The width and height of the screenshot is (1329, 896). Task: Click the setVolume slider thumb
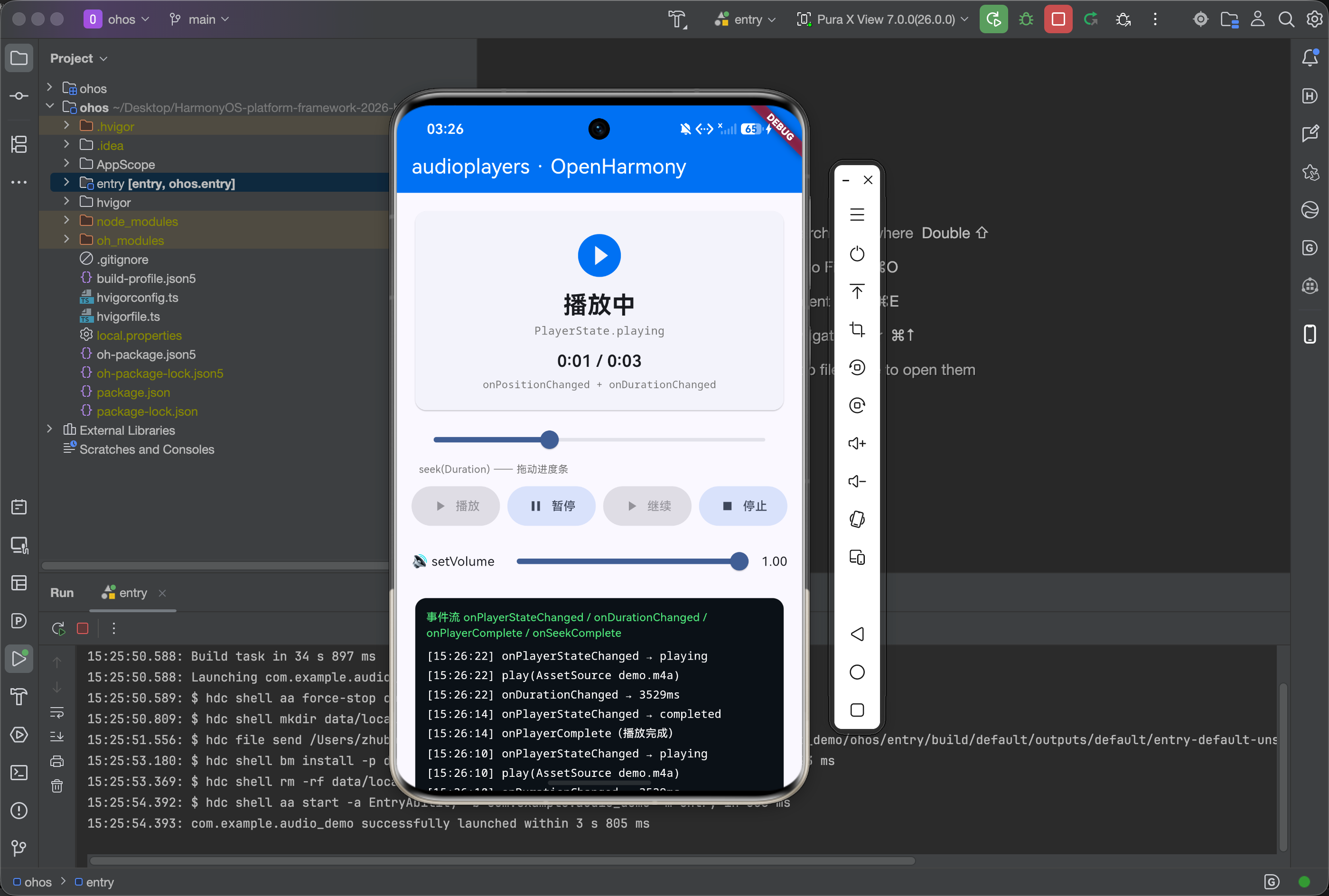click(739, 561)
